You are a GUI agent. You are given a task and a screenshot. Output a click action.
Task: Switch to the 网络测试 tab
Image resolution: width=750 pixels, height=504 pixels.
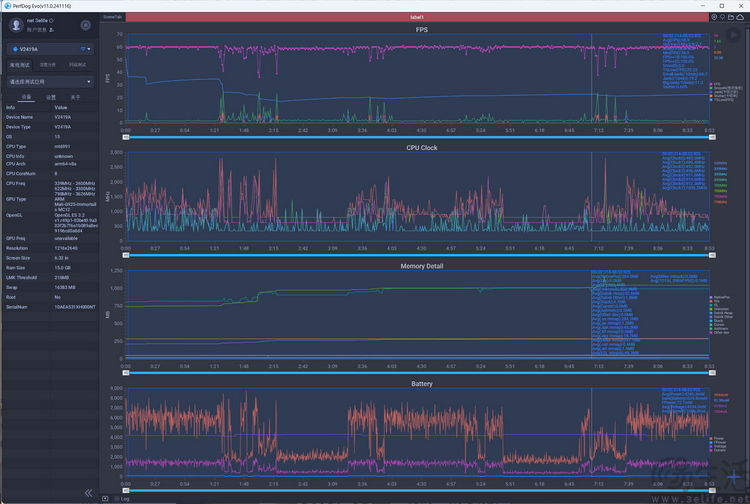coord(77,65)
